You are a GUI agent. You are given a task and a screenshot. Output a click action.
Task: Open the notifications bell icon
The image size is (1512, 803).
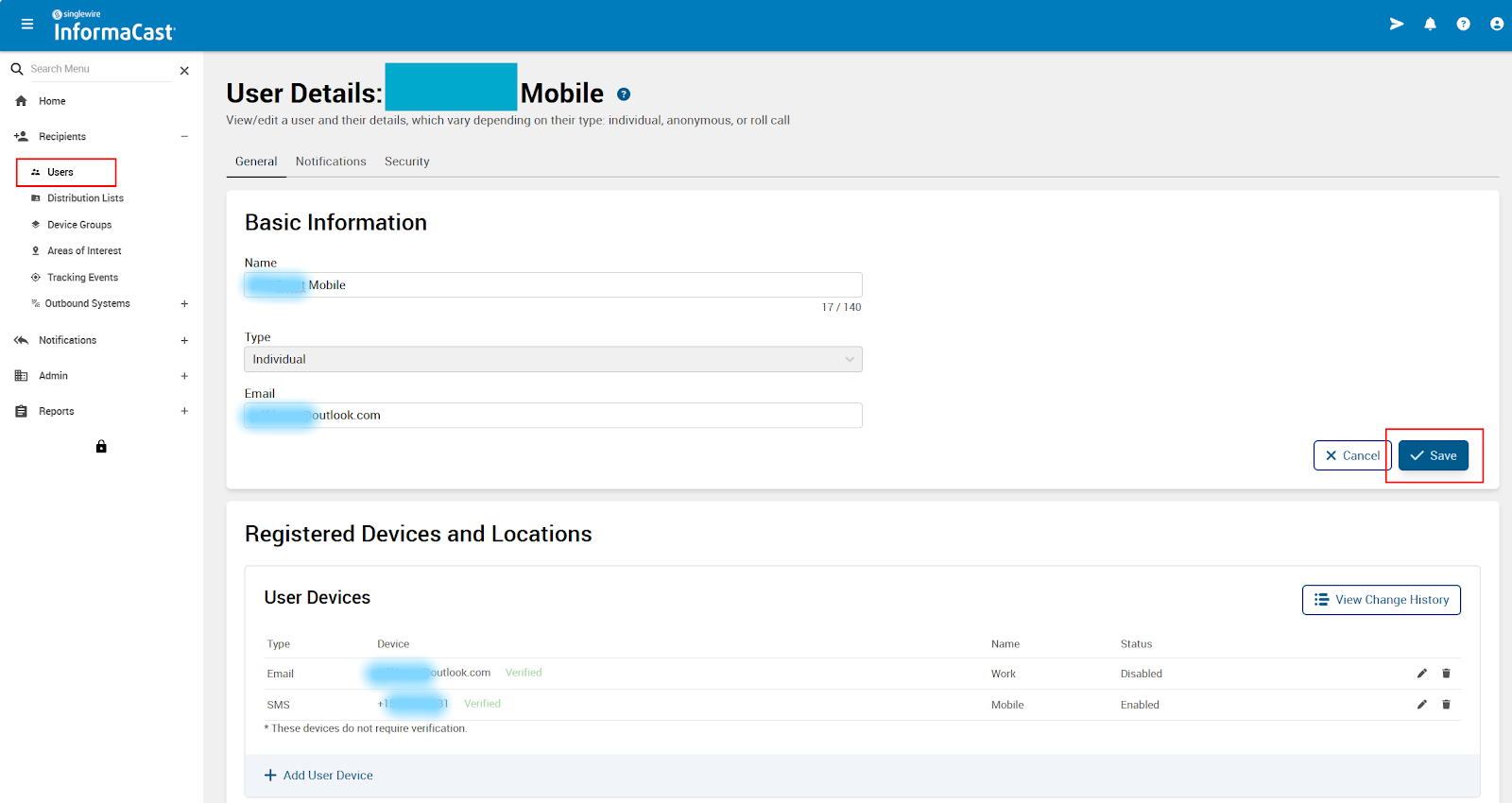(1430, 25)
